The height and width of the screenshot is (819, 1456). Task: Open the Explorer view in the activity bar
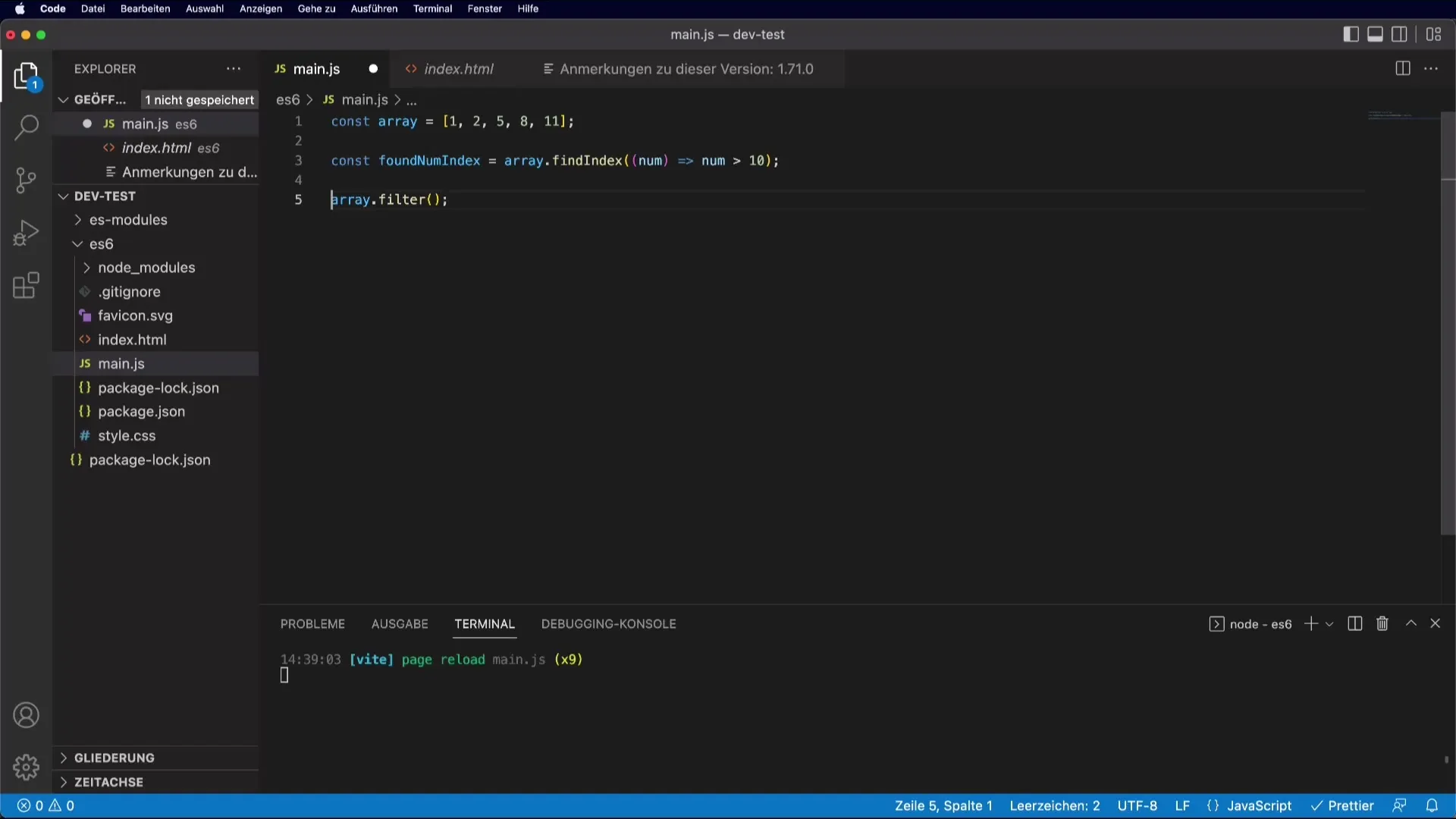point(26,77)
